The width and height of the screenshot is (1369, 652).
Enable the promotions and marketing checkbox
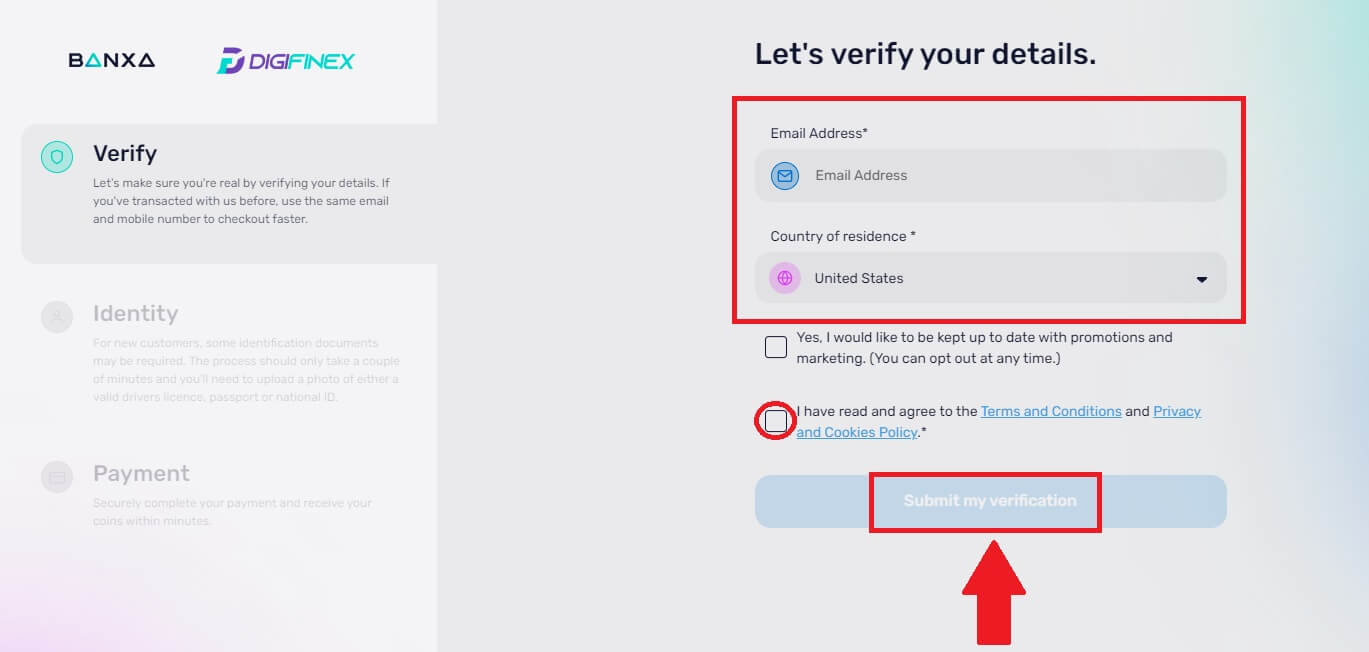point(775,346)
